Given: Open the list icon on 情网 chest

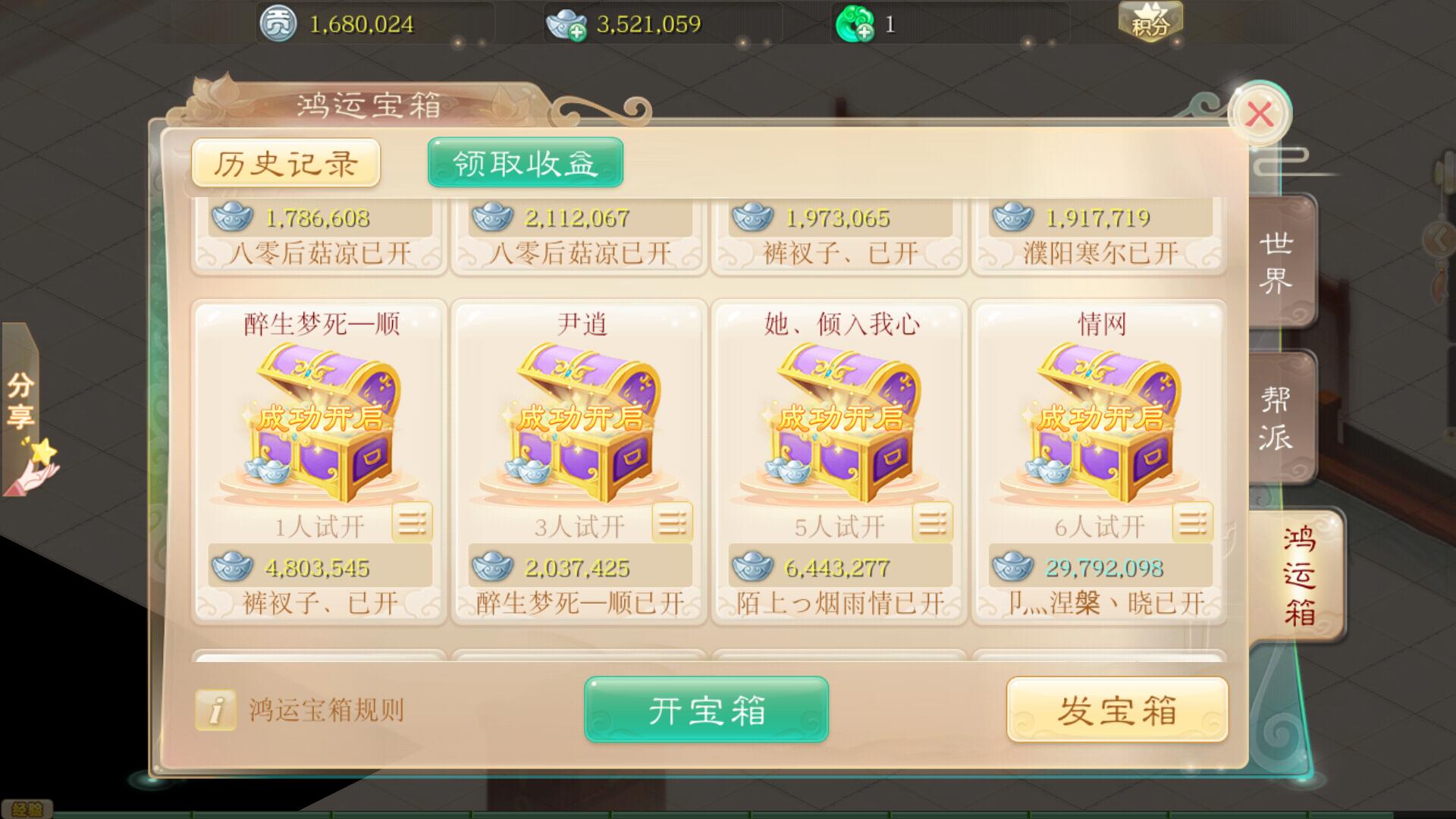Looking at the screenshot, I should coord(1193,522).
